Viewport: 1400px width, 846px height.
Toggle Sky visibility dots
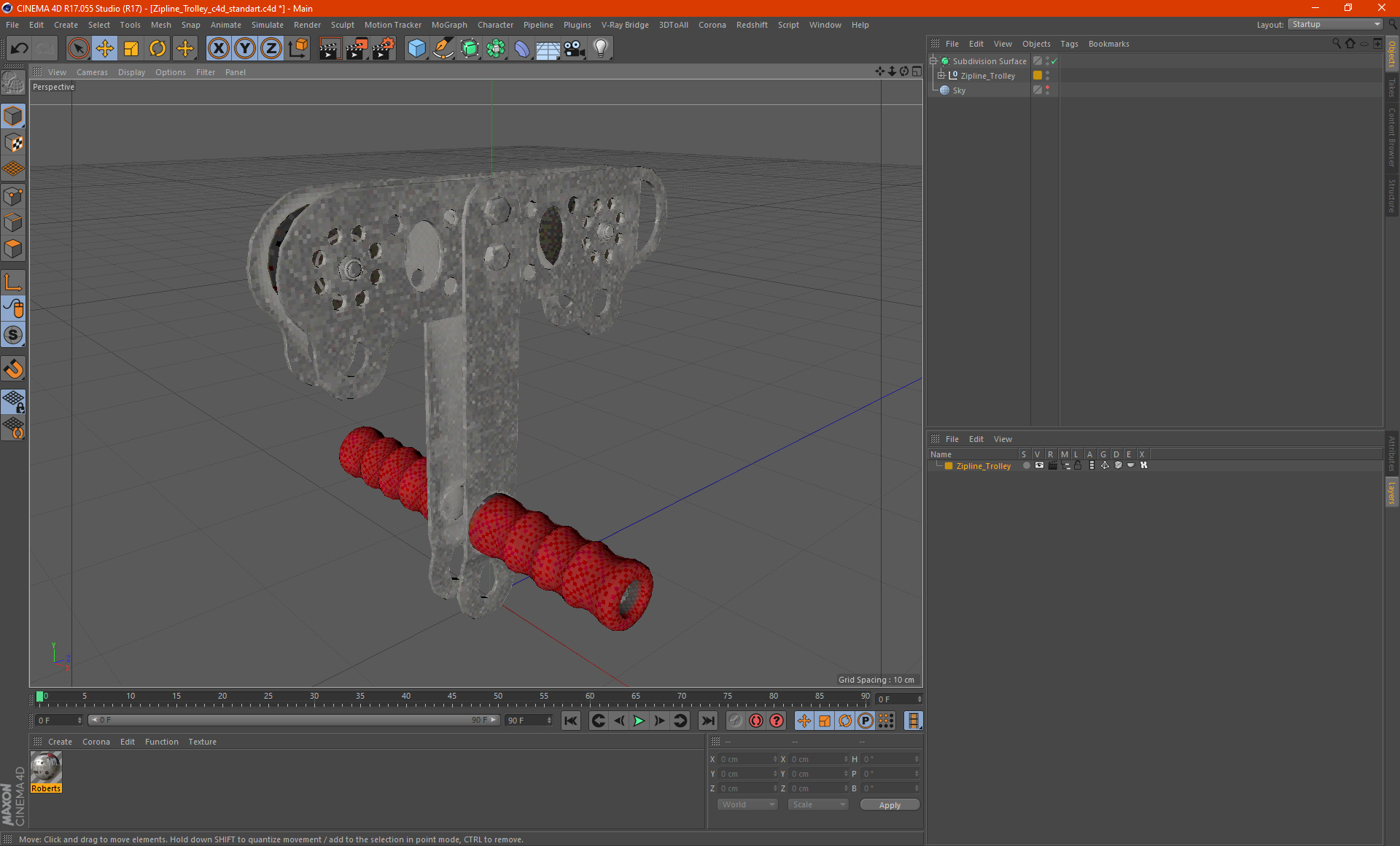click(x=1048, y=90)
